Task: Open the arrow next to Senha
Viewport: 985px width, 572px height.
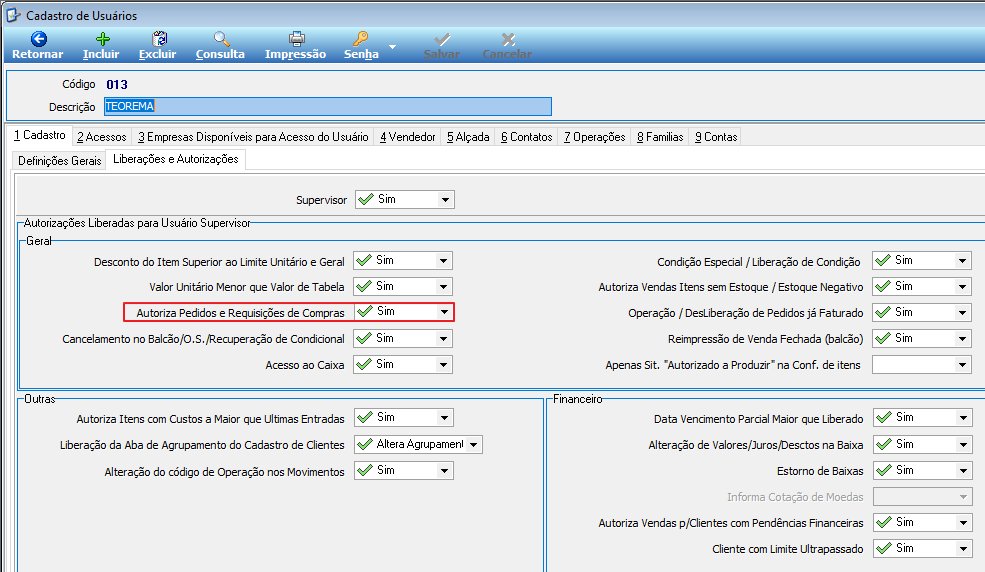Action: (393, 47)
